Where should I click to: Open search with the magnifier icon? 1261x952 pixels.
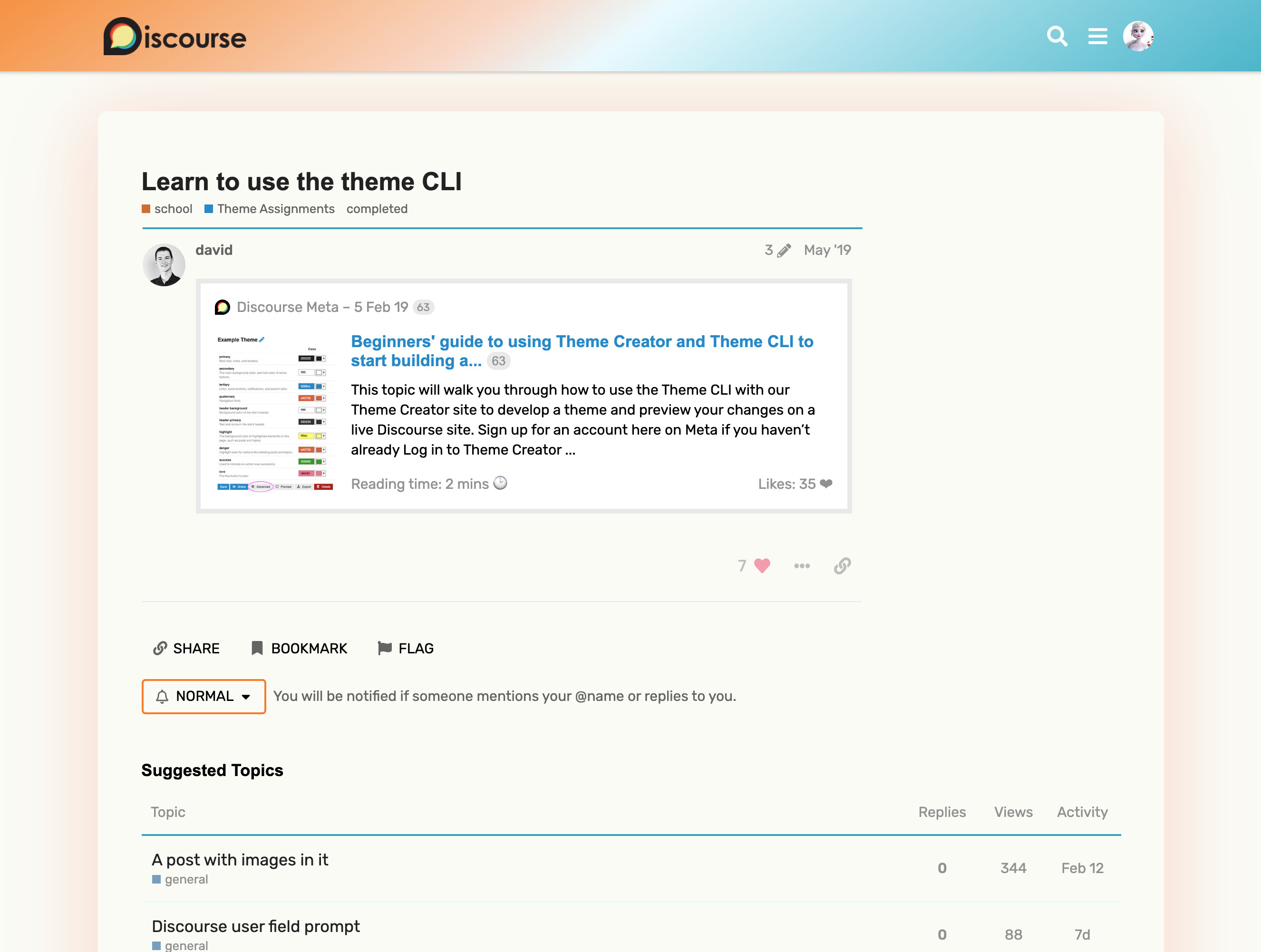(x=1057, y=37)
